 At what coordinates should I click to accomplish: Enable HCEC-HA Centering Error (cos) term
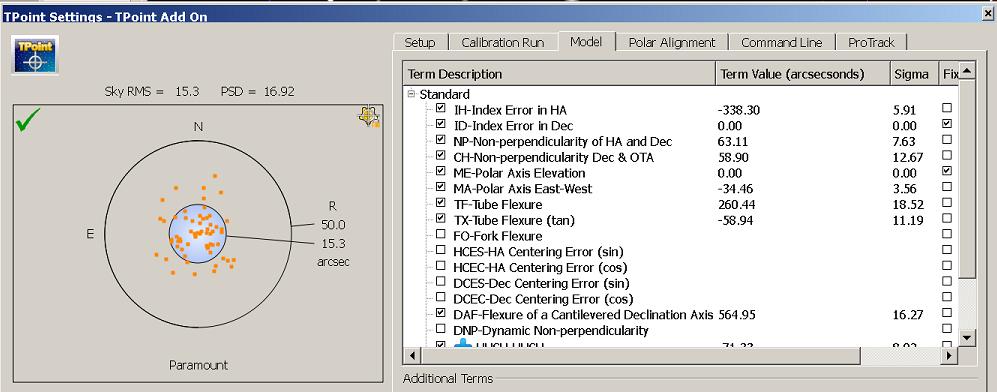pos(441,266)
